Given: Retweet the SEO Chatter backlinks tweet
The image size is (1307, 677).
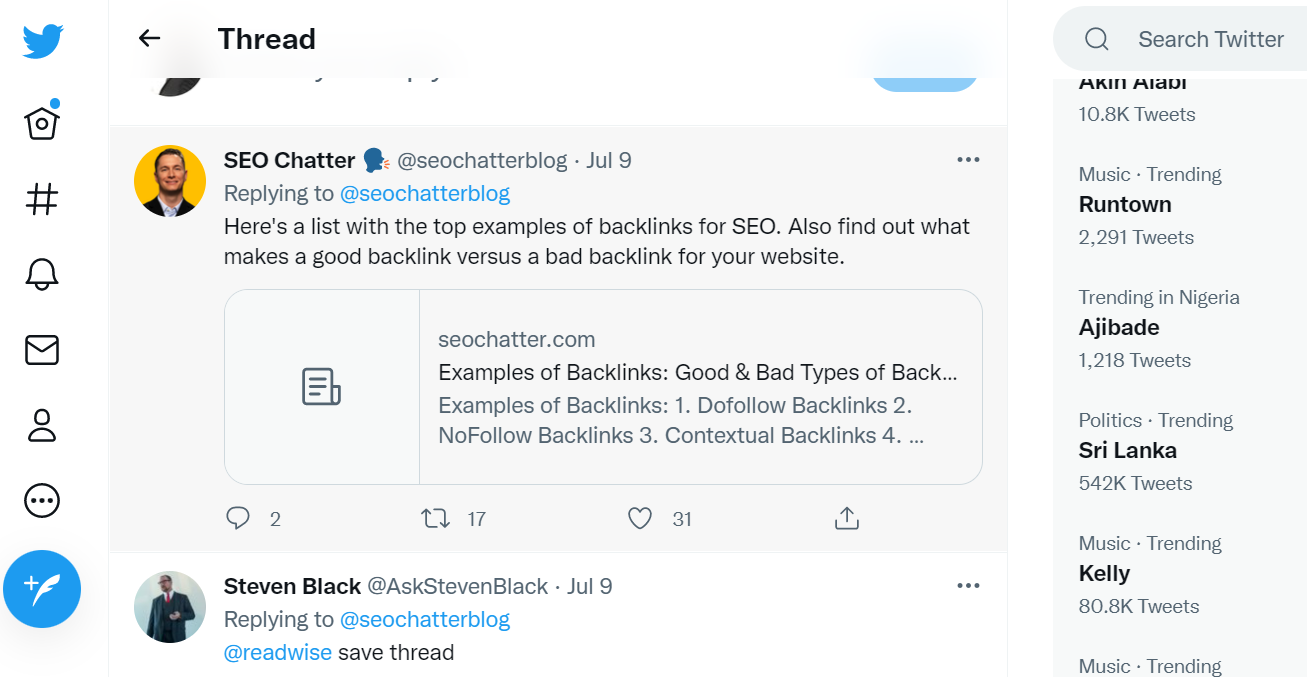Looking at the screenshot, I should [x=435, y=518].
